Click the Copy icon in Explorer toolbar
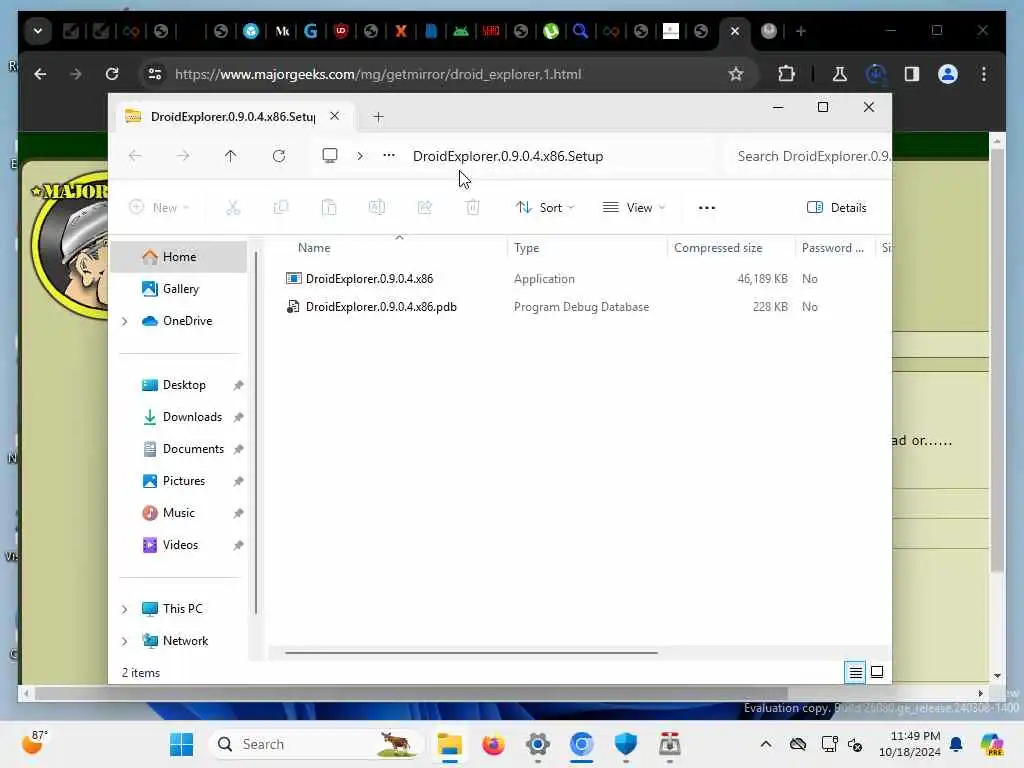Viewport: 1024px width, 768px height. click(x=281, y=208)
